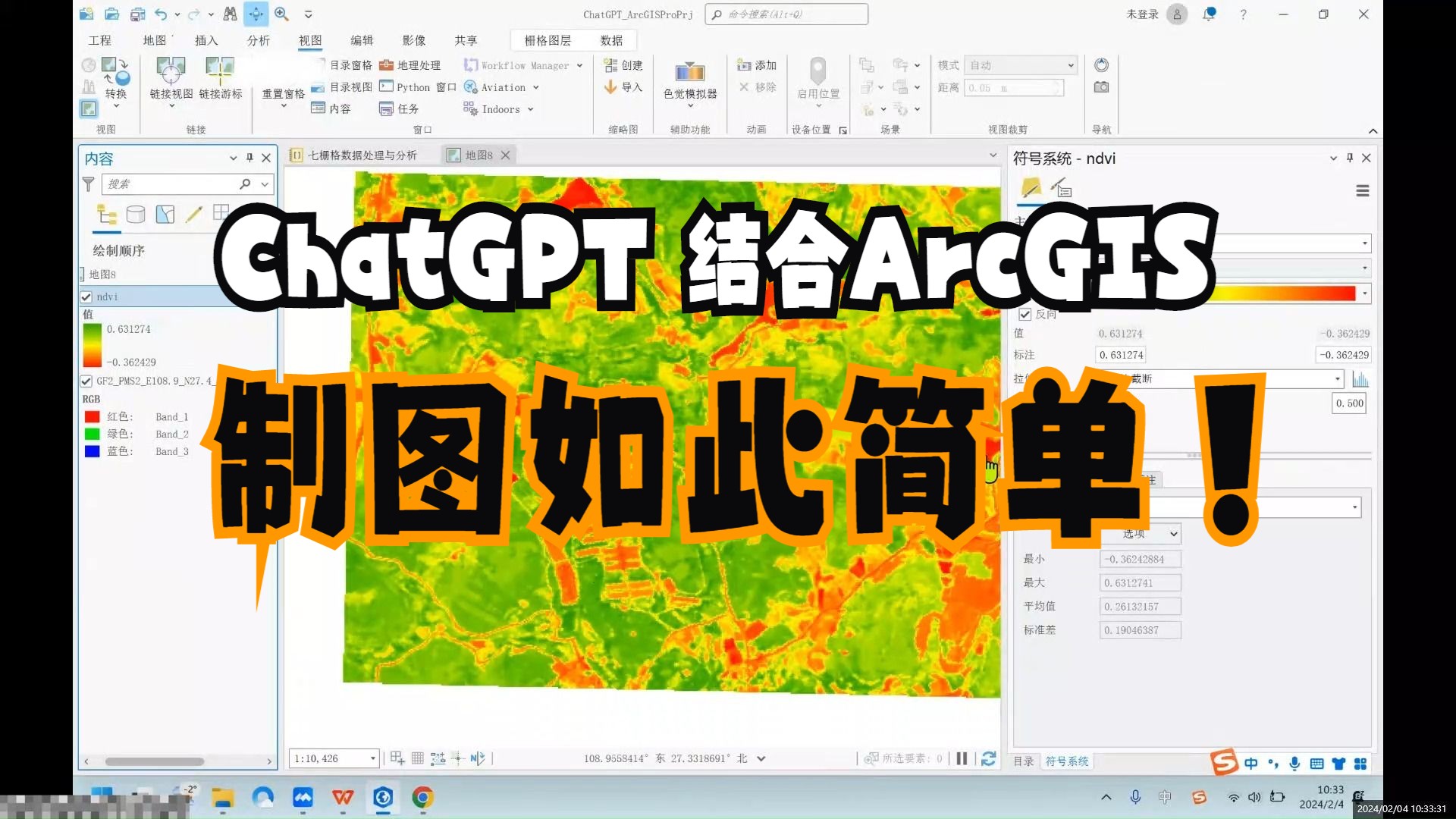Switch to the Map8 view tab

tap(479, 155)
